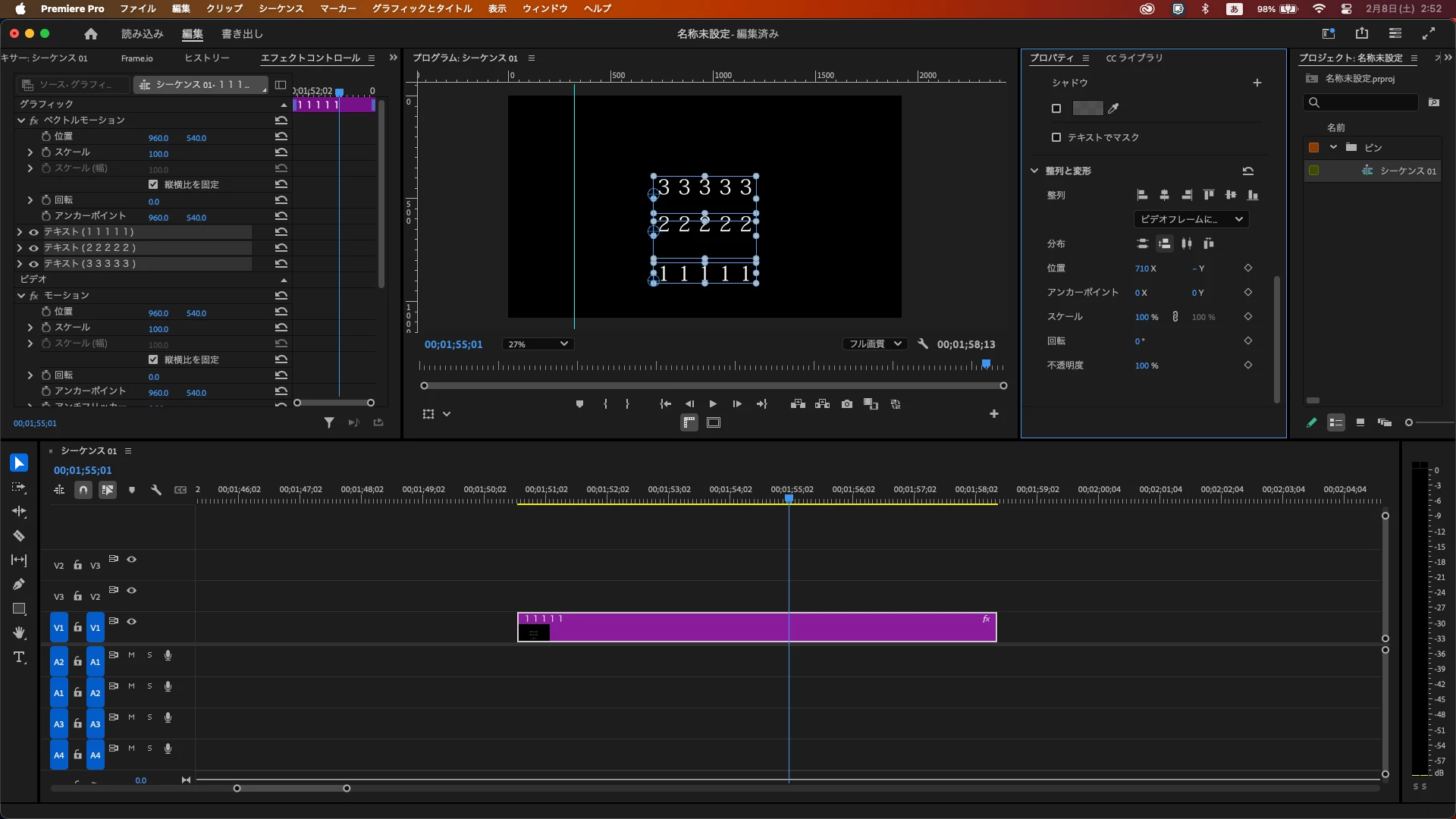Enable the テキストでマスク checkbox
Screen dimensions: 1456x819
tap(1056, 137)
